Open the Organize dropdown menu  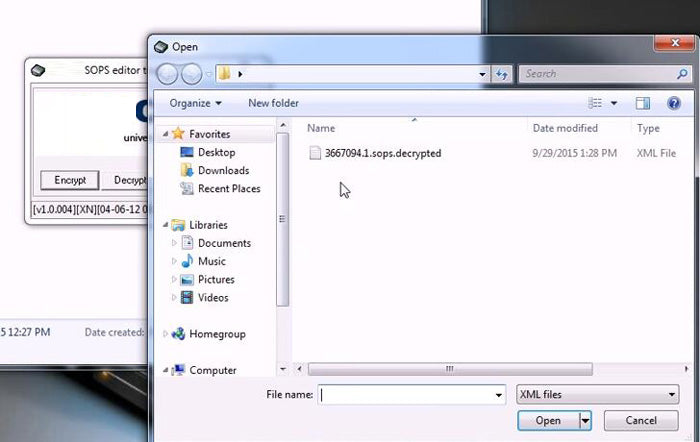click(195, 103)
